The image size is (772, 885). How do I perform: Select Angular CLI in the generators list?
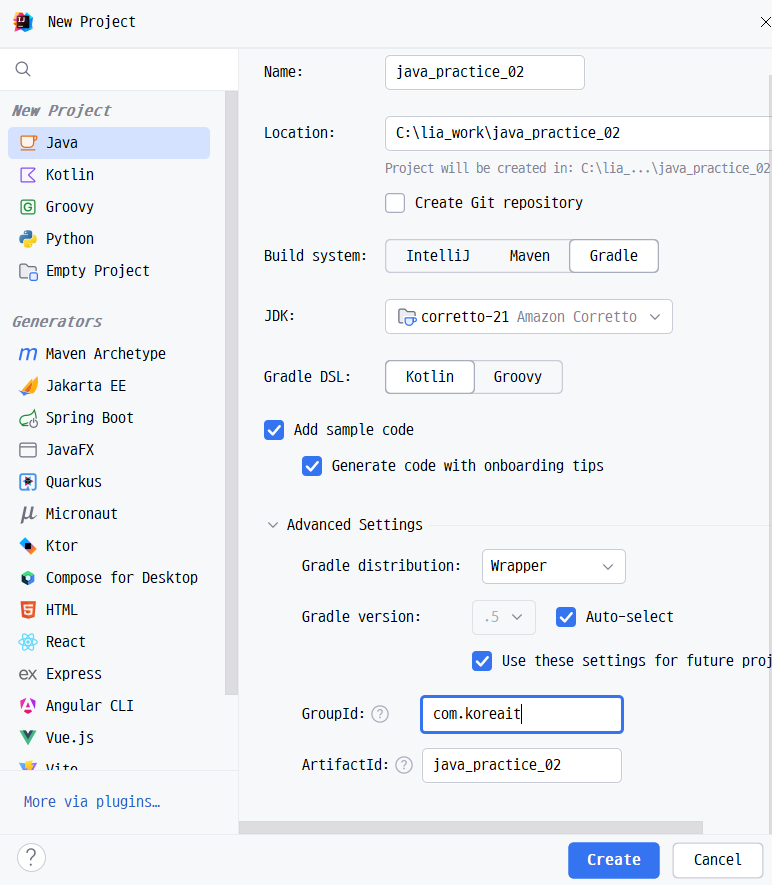coord(109,706)
